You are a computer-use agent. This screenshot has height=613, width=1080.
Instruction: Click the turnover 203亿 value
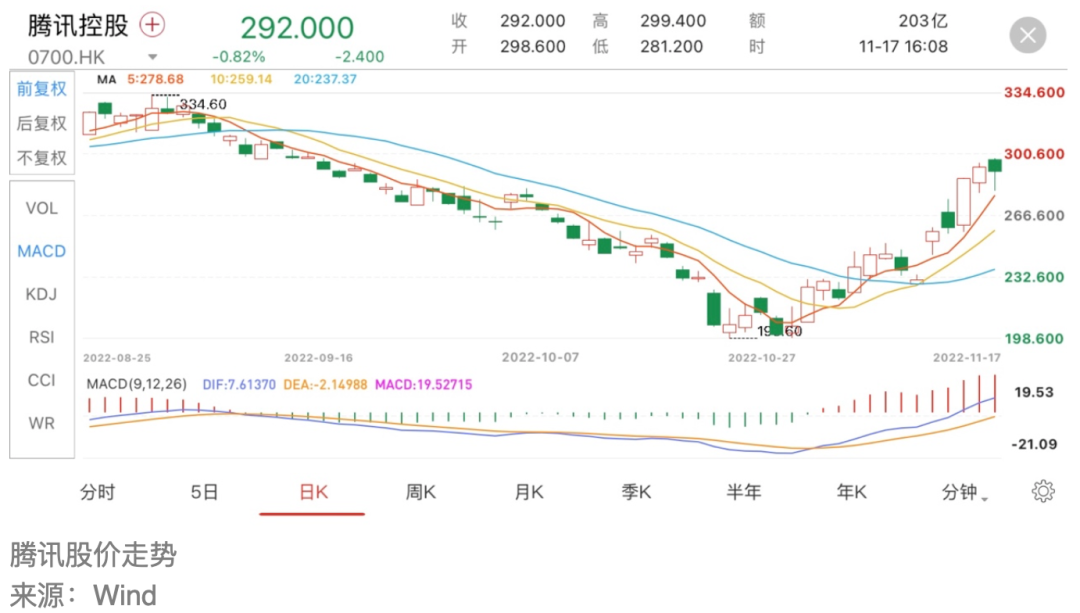tap(923, 21)
